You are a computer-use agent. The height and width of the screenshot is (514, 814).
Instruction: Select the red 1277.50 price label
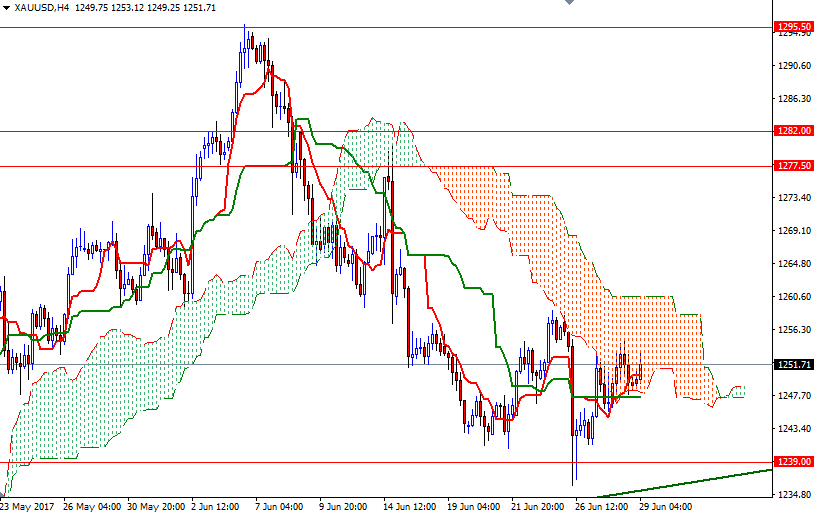point(793,166)
